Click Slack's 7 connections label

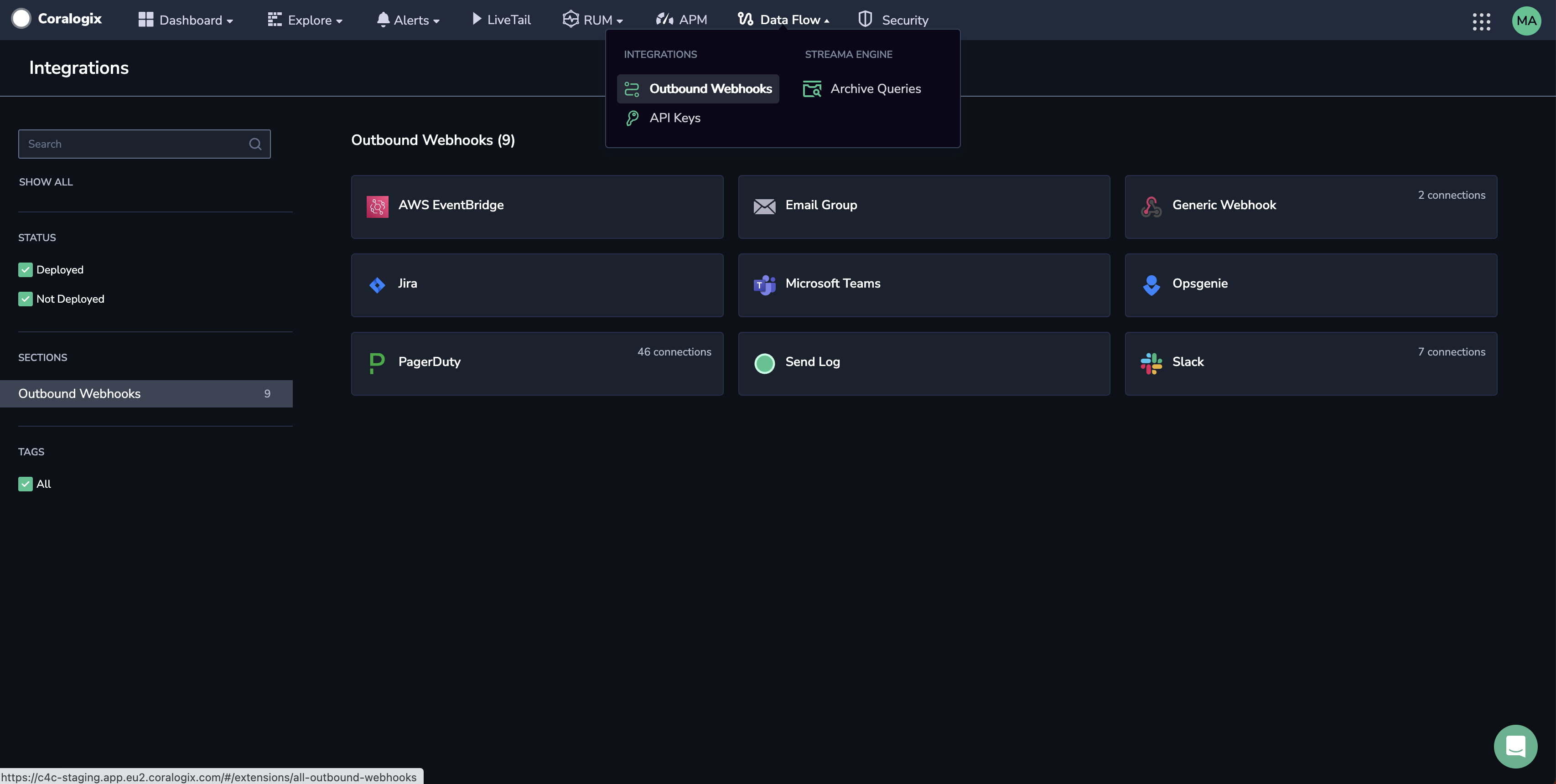(x=1452, y=352)
